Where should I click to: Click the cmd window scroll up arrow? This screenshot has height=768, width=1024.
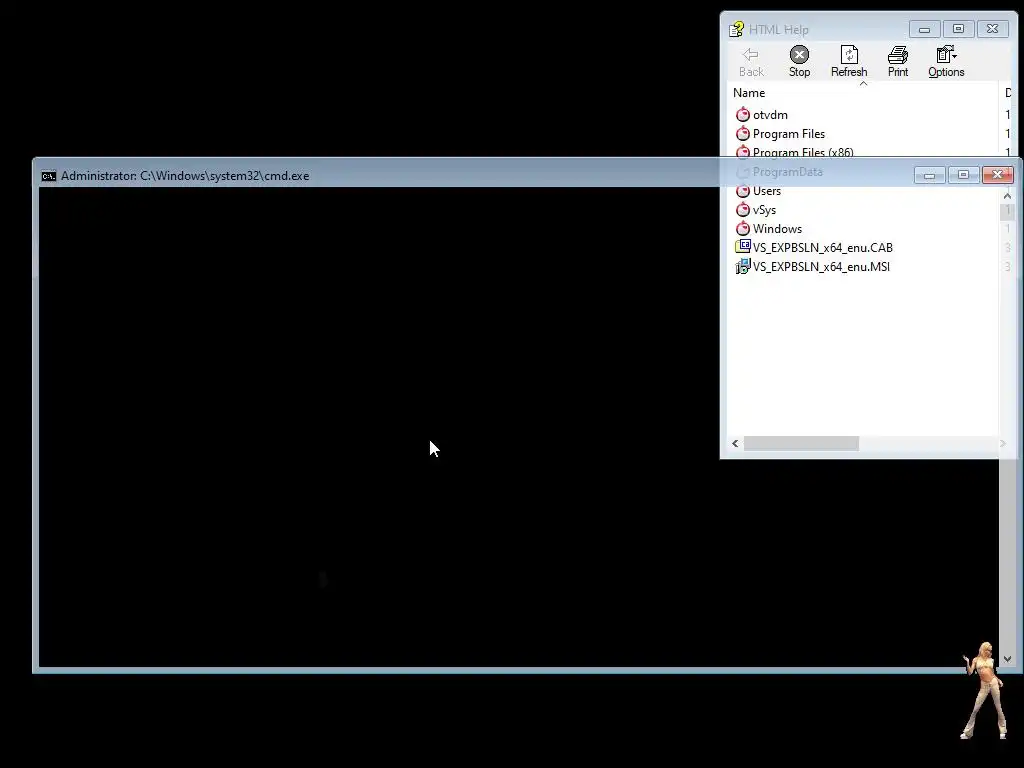[1007, 195]
